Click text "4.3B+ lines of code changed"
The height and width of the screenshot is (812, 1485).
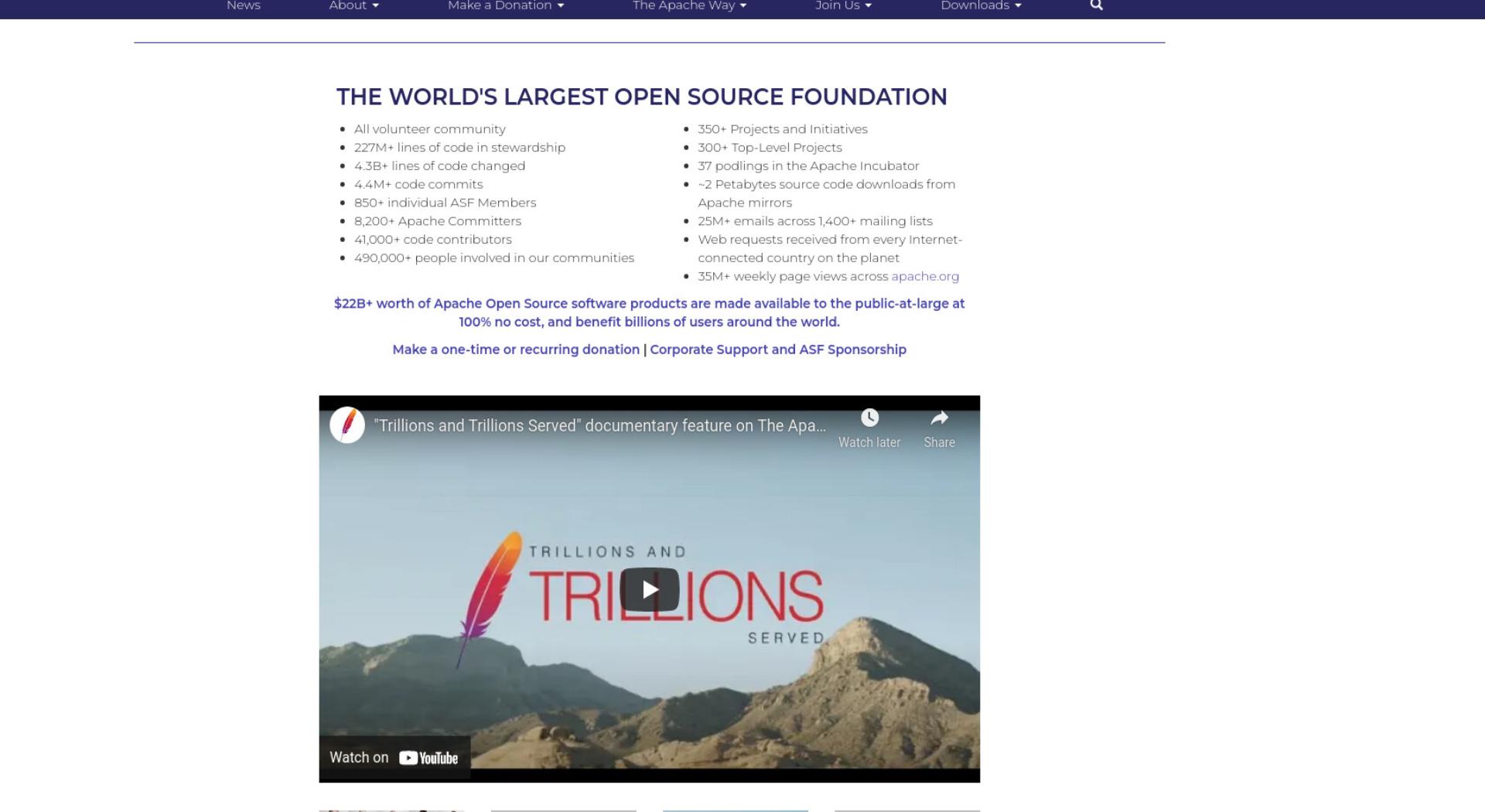coord(439,166)
